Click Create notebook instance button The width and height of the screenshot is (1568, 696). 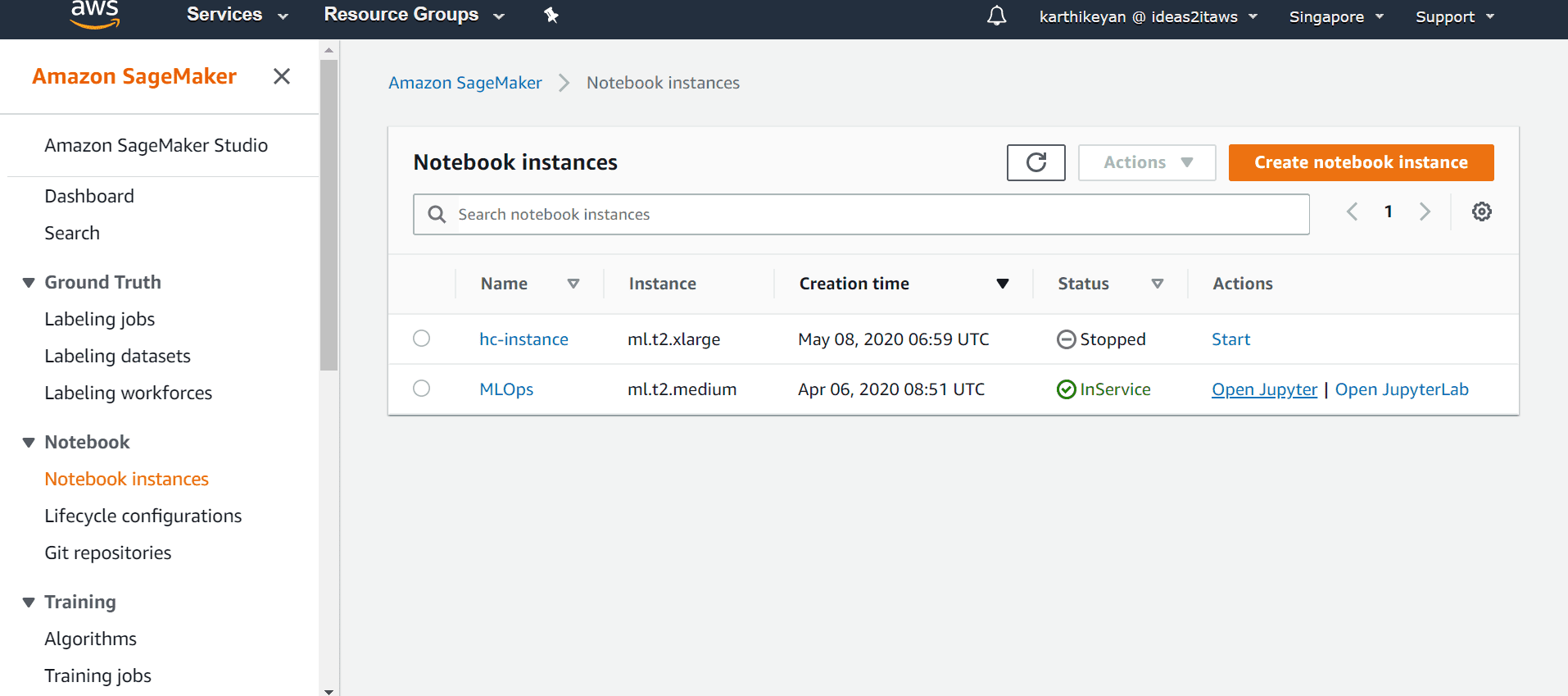click(x=1361, y=162)
